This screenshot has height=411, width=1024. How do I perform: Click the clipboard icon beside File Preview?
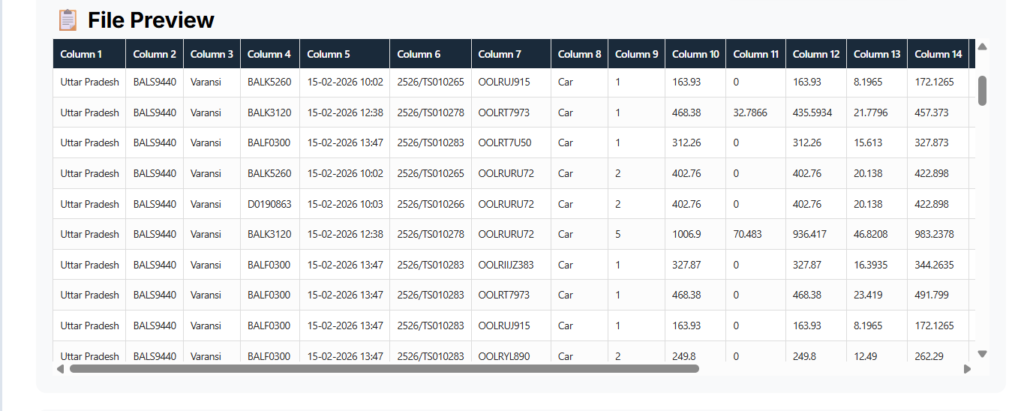(67, 20)
